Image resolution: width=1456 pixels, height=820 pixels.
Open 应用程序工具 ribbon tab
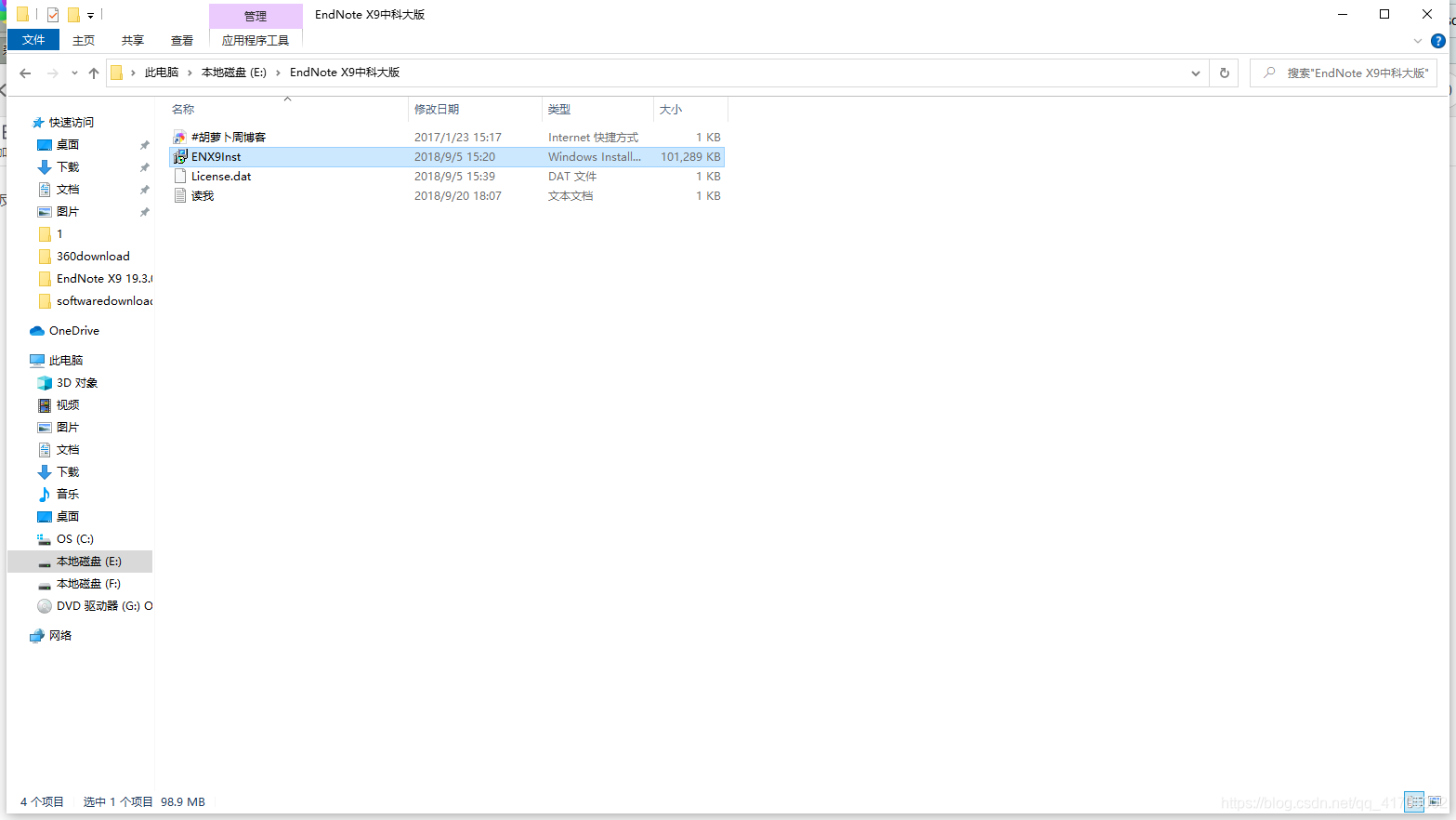tap(256, 40)
